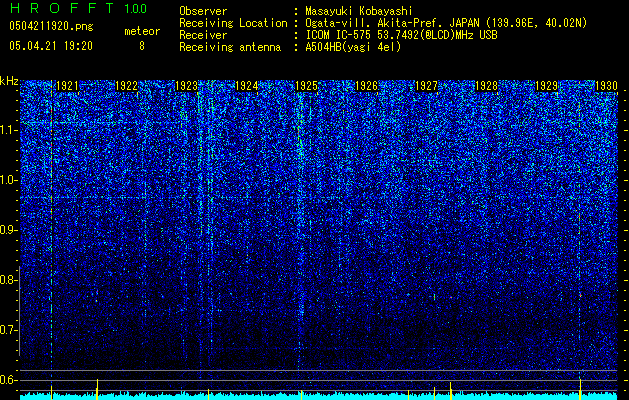Image resolution: width=629 pixels, height=400 pixels.
Task: Click the observer name Masayuki Kobayashi
Action: [359, 11]
